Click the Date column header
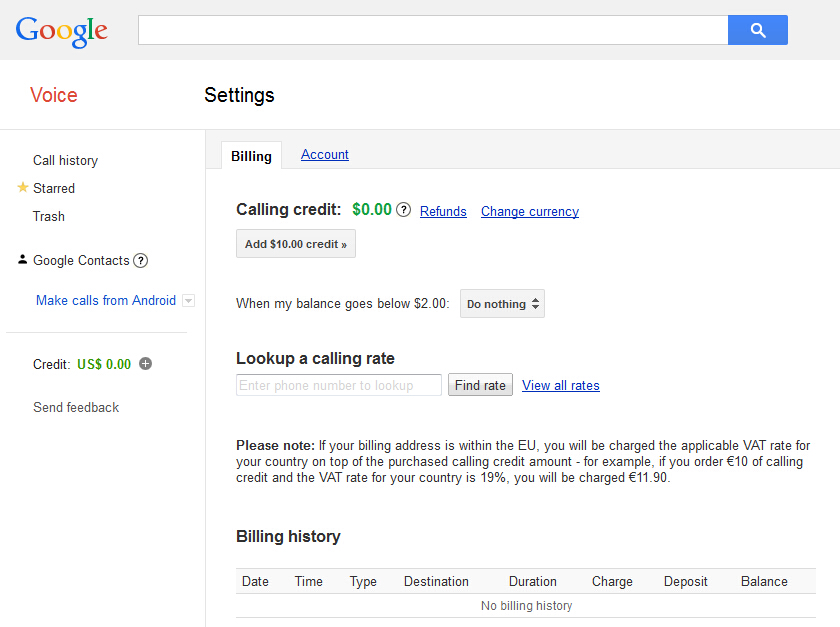Viewport: 840px width, 627px height. click(x=255, y=581)
